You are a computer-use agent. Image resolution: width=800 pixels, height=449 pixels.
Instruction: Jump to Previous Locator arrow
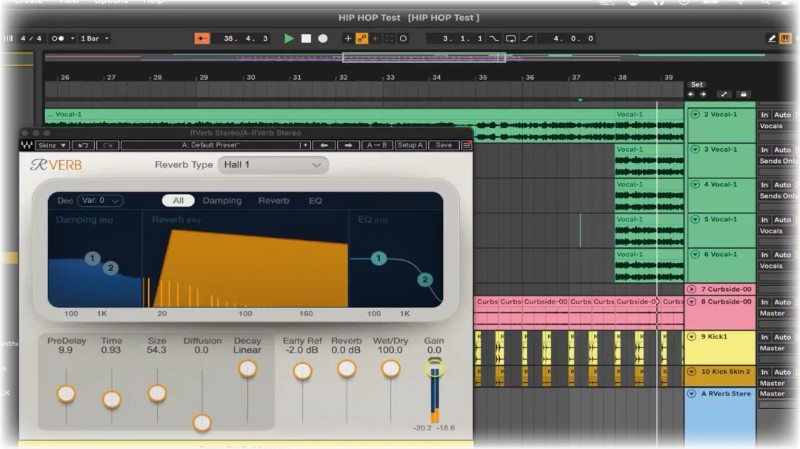tap(691, 94)
